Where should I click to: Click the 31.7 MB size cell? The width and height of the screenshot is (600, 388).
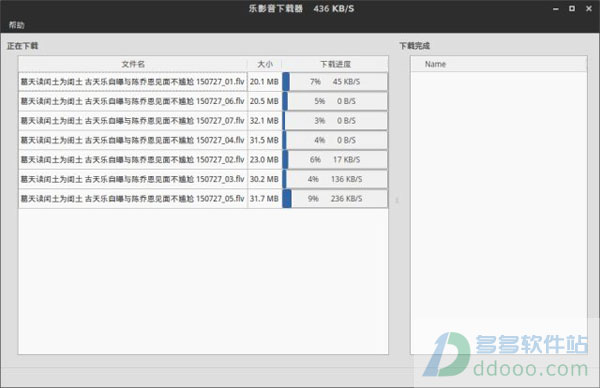pos(264,199)
